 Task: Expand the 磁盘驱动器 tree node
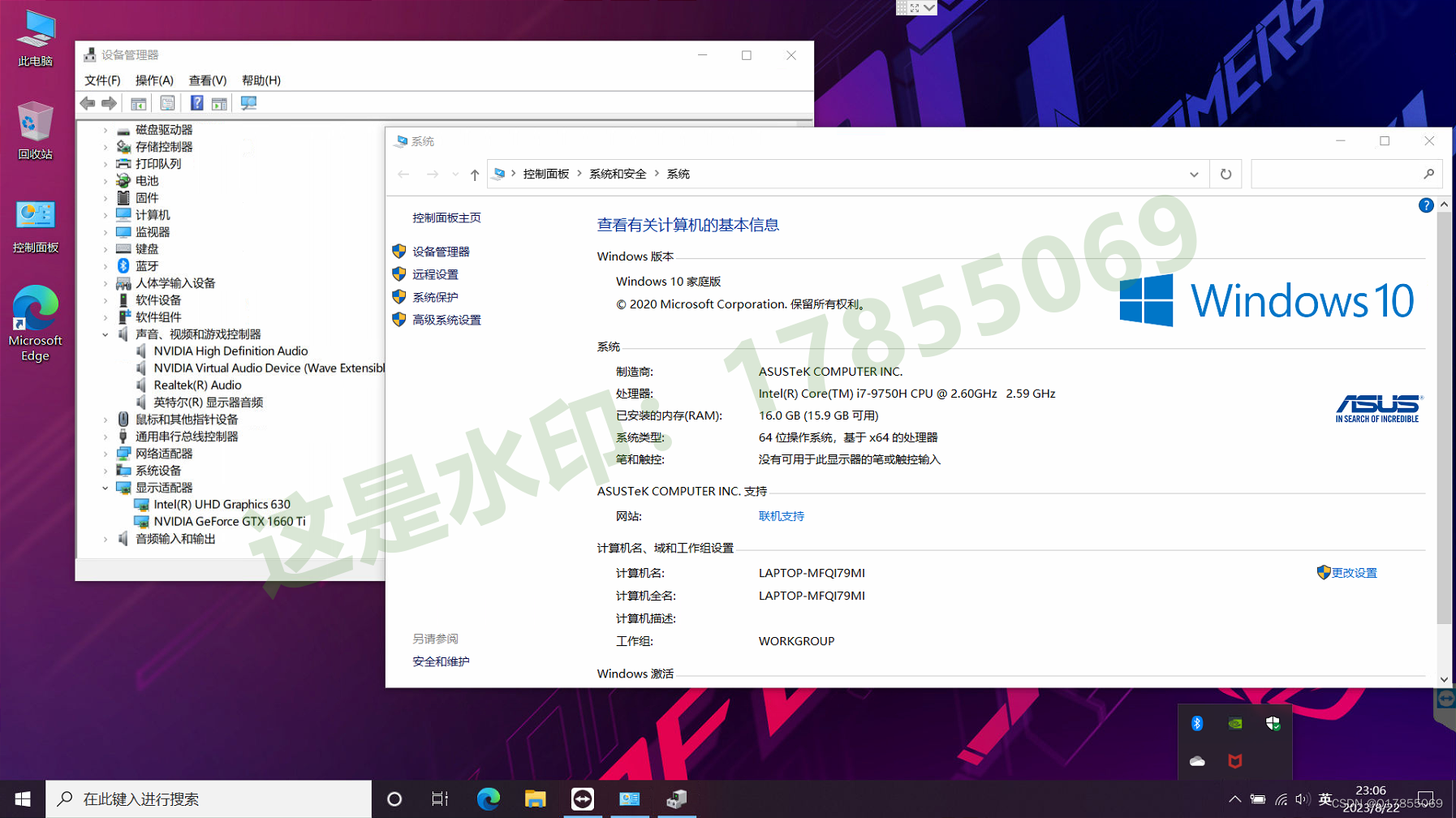coord(106,130)
